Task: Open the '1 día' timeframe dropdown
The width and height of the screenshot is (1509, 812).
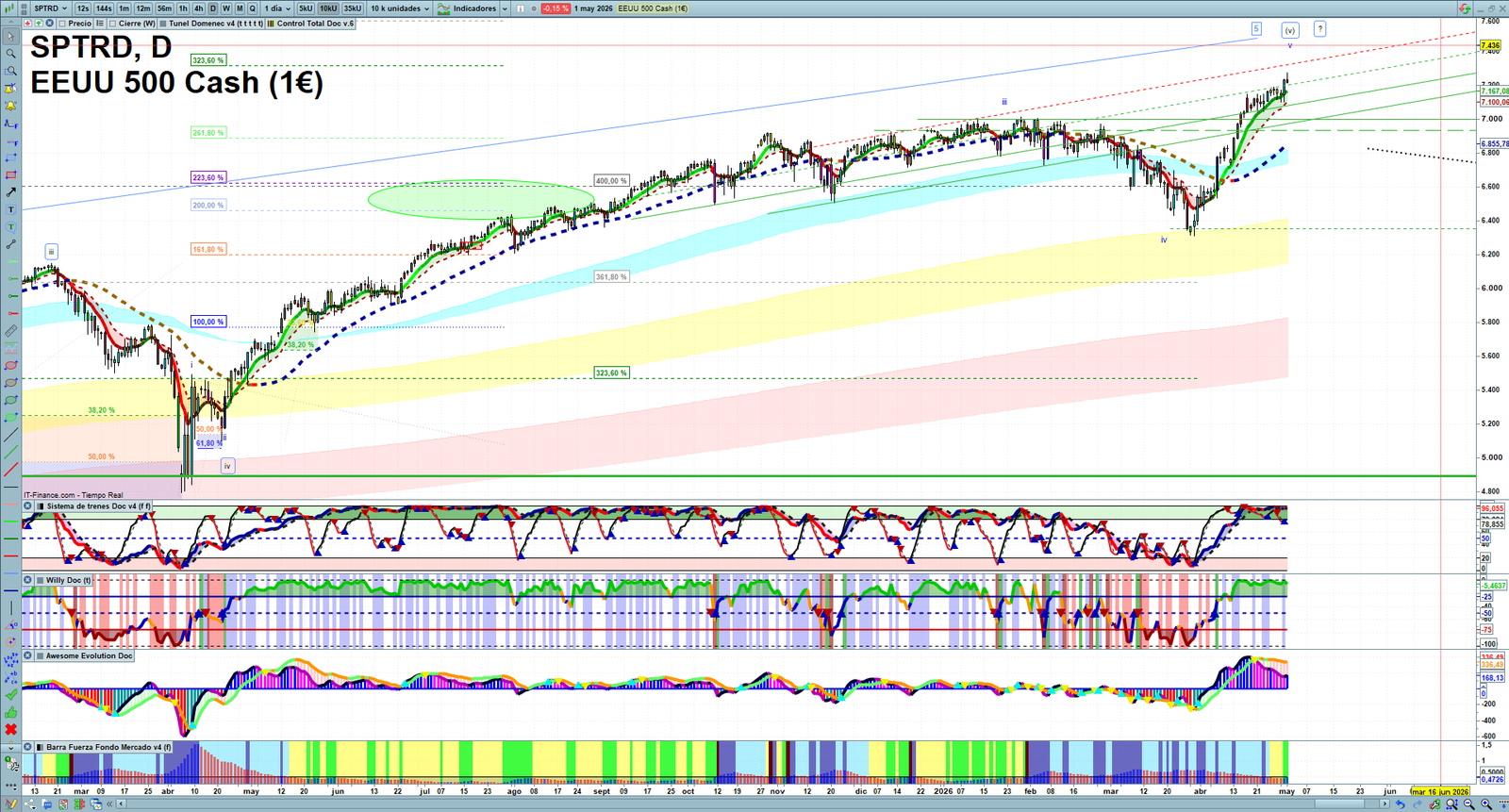Action: click(x=277, y=8)
